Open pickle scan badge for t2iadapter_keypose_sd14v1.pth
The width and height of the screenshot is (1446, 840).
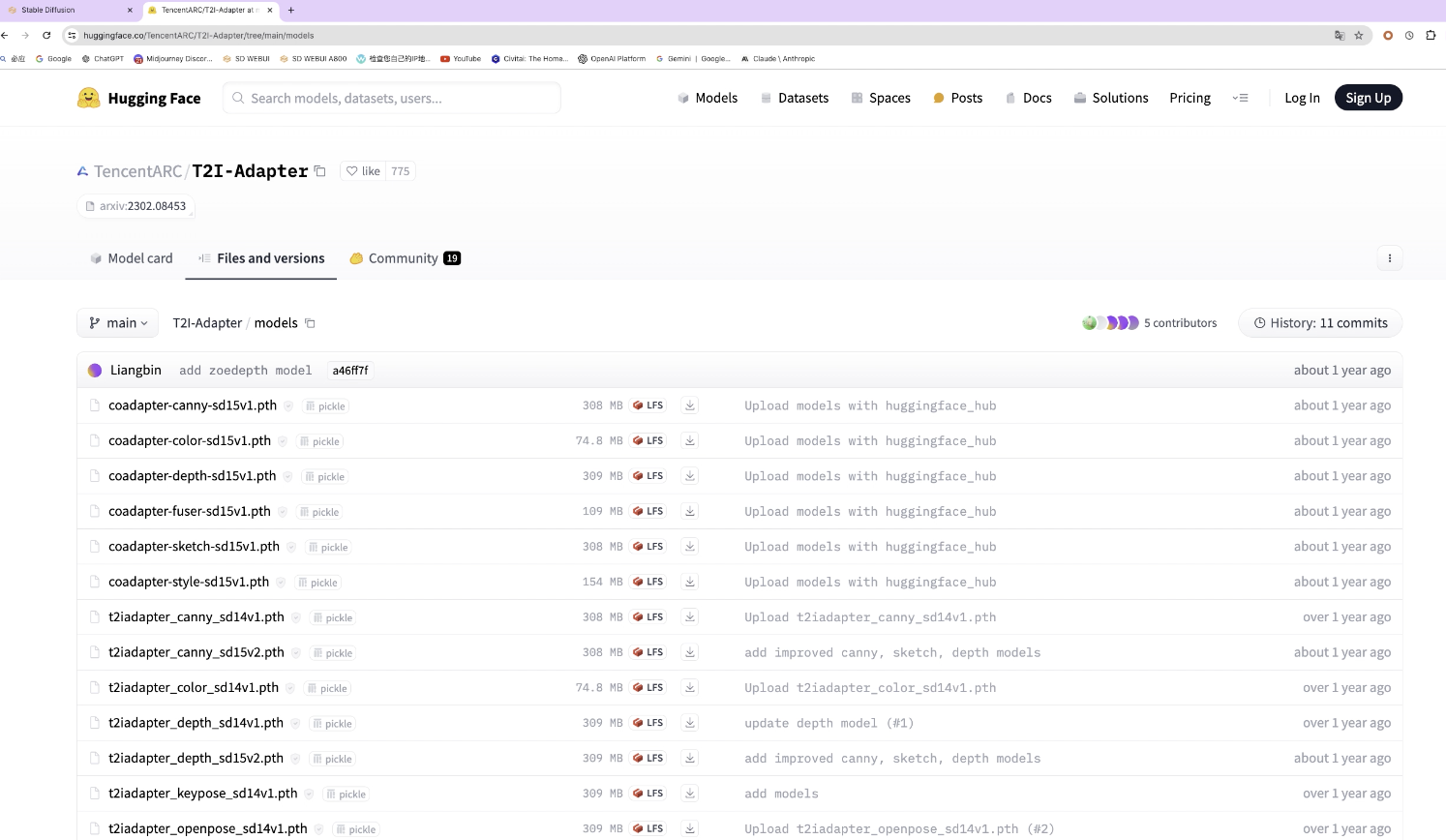(x=346, y=795)
